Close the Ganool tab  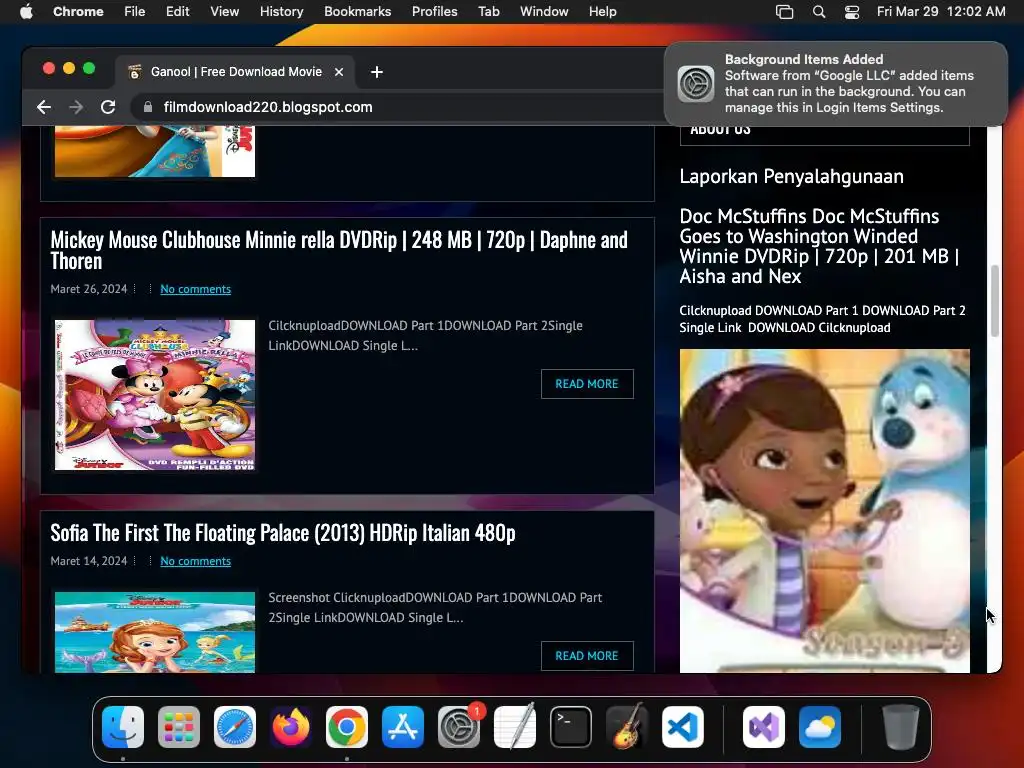339,72
